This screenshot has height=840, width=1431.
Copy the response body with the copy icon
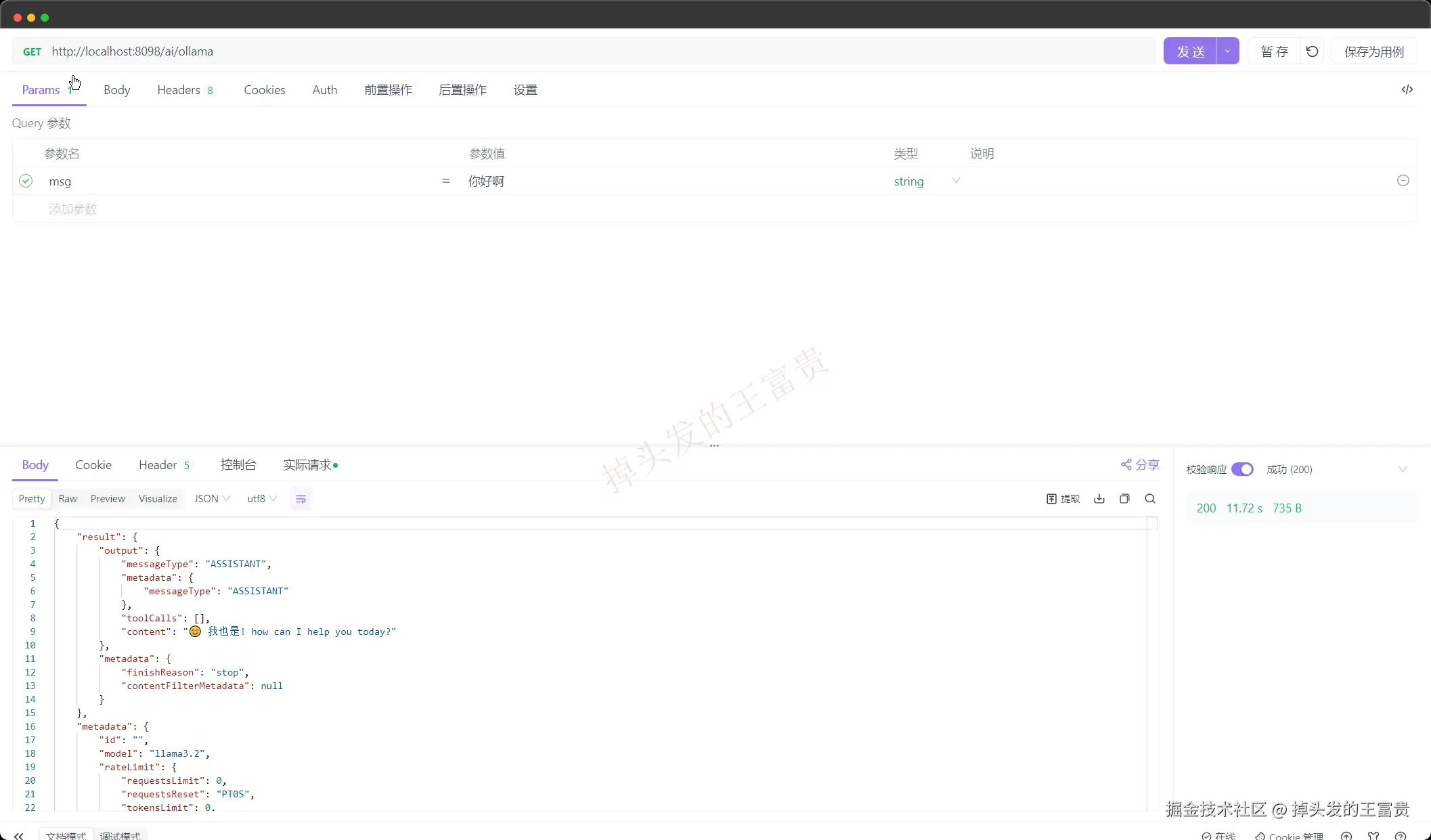coord(1124,499)
